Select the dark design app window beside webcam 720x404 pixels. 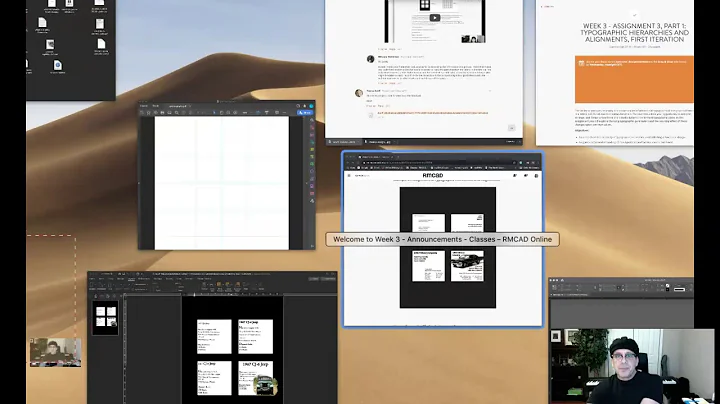tap(621, 303)
